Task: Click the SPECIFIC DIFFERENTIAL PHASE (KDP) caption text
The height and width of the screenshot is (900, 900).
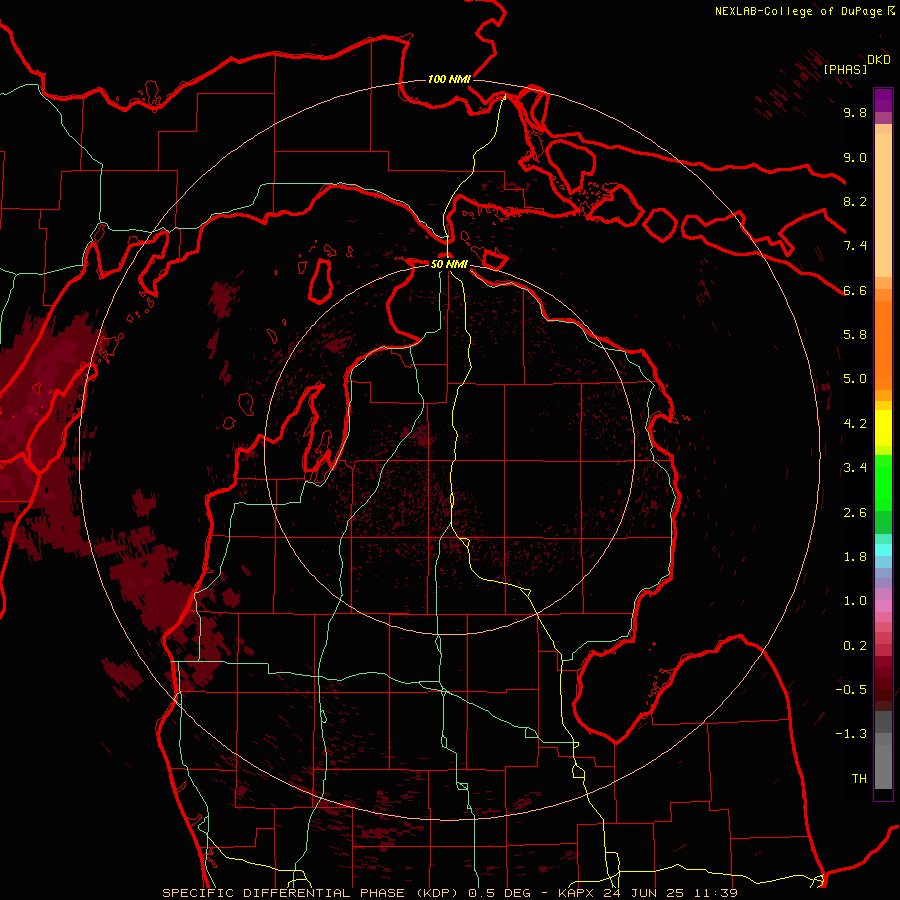Action: (x=312, y=893)
